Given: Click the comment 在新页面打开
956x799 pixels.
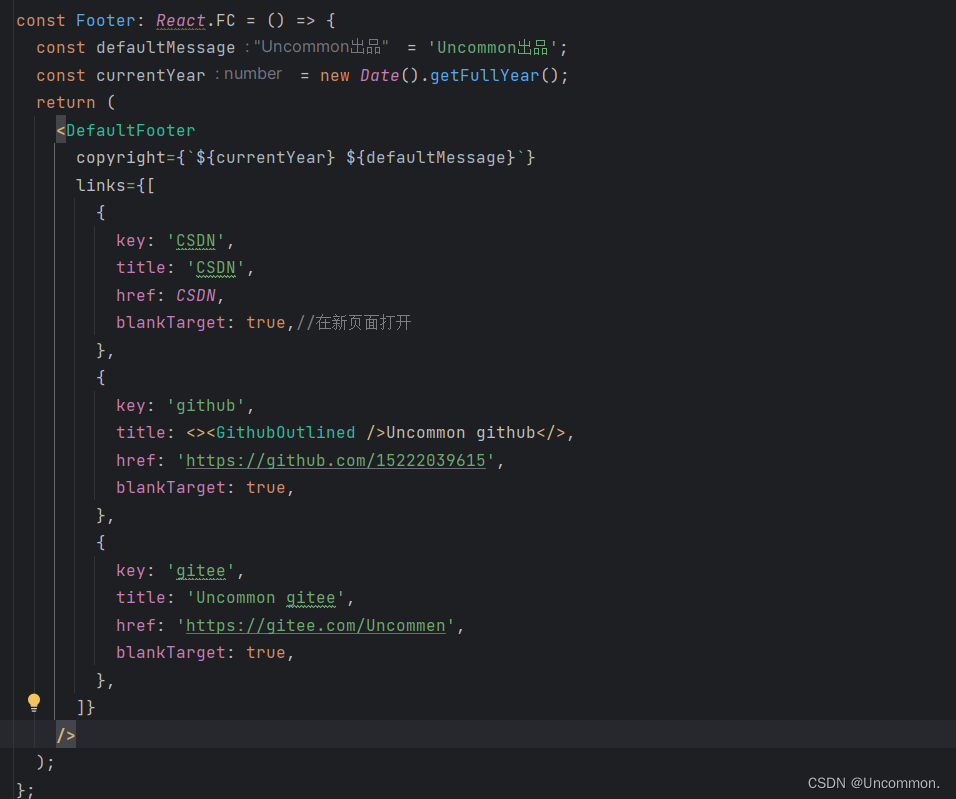Looking at the screenshot, I should 354,323.
